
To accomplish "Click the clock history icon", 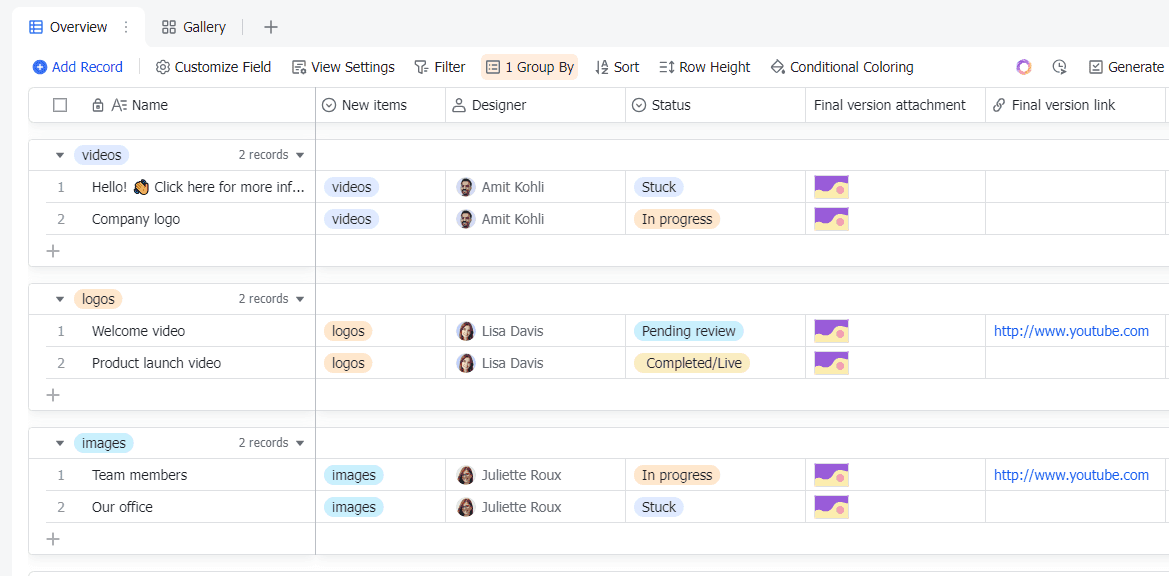I will click(1059, 67).
